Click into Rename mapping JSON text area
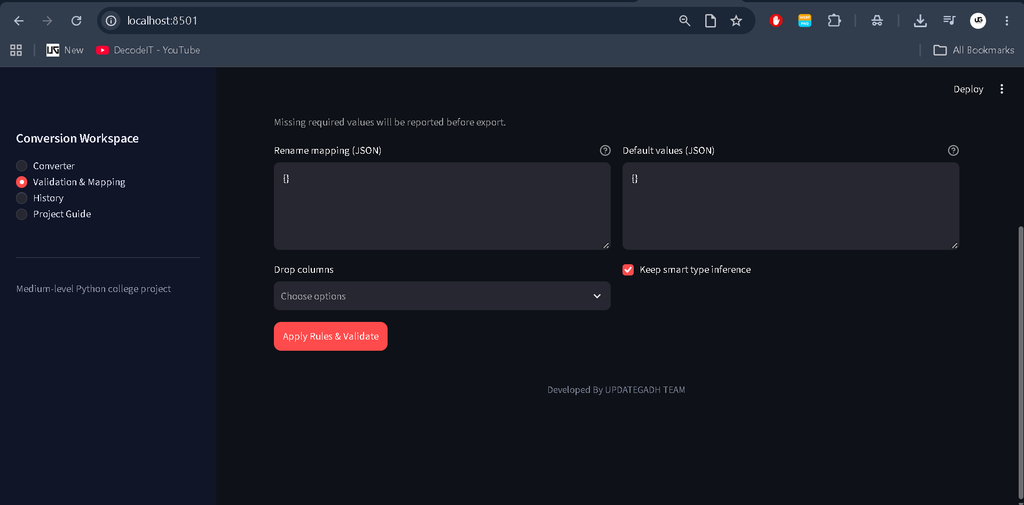 pos(442,206)
